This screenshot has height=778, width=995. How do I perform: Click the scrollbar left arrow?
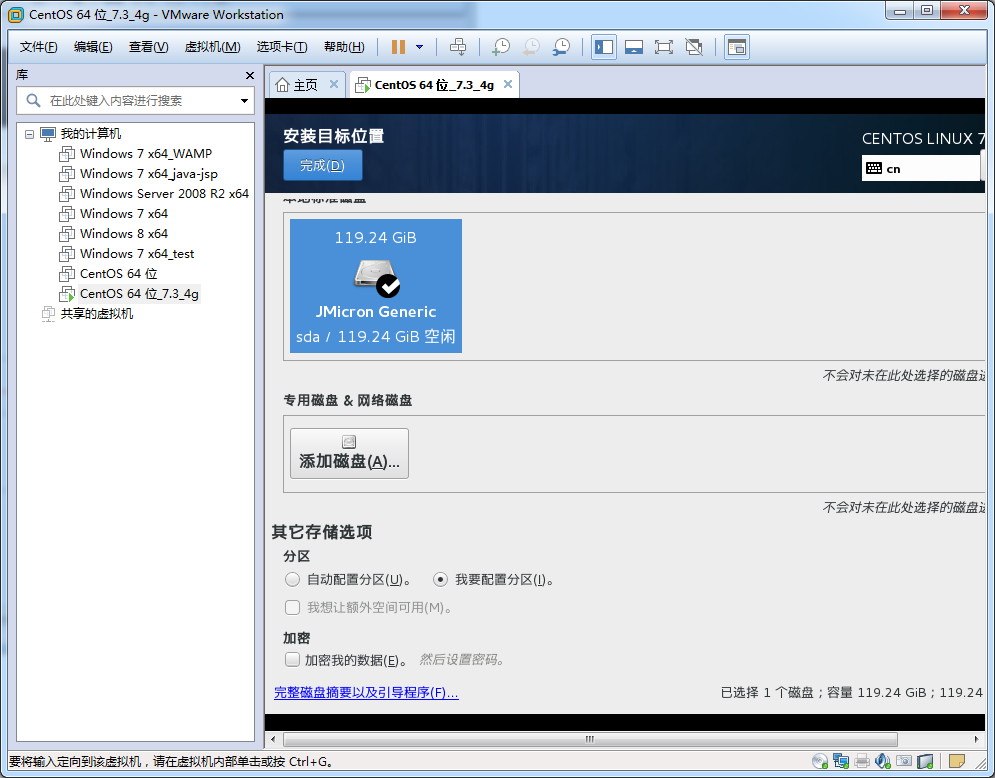pyautogui.click(x=273, y=739)
